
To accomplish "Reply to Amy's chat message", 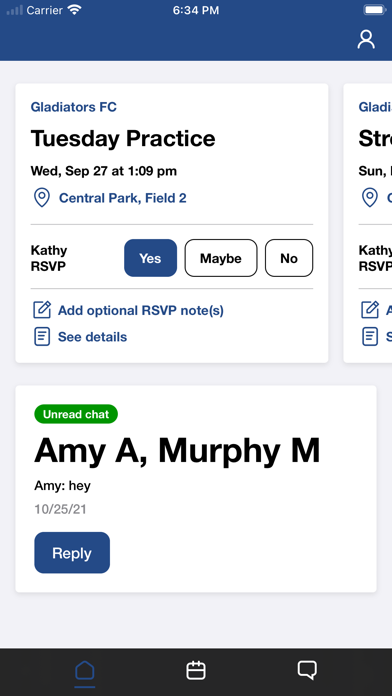I will [x=72, y=553].
